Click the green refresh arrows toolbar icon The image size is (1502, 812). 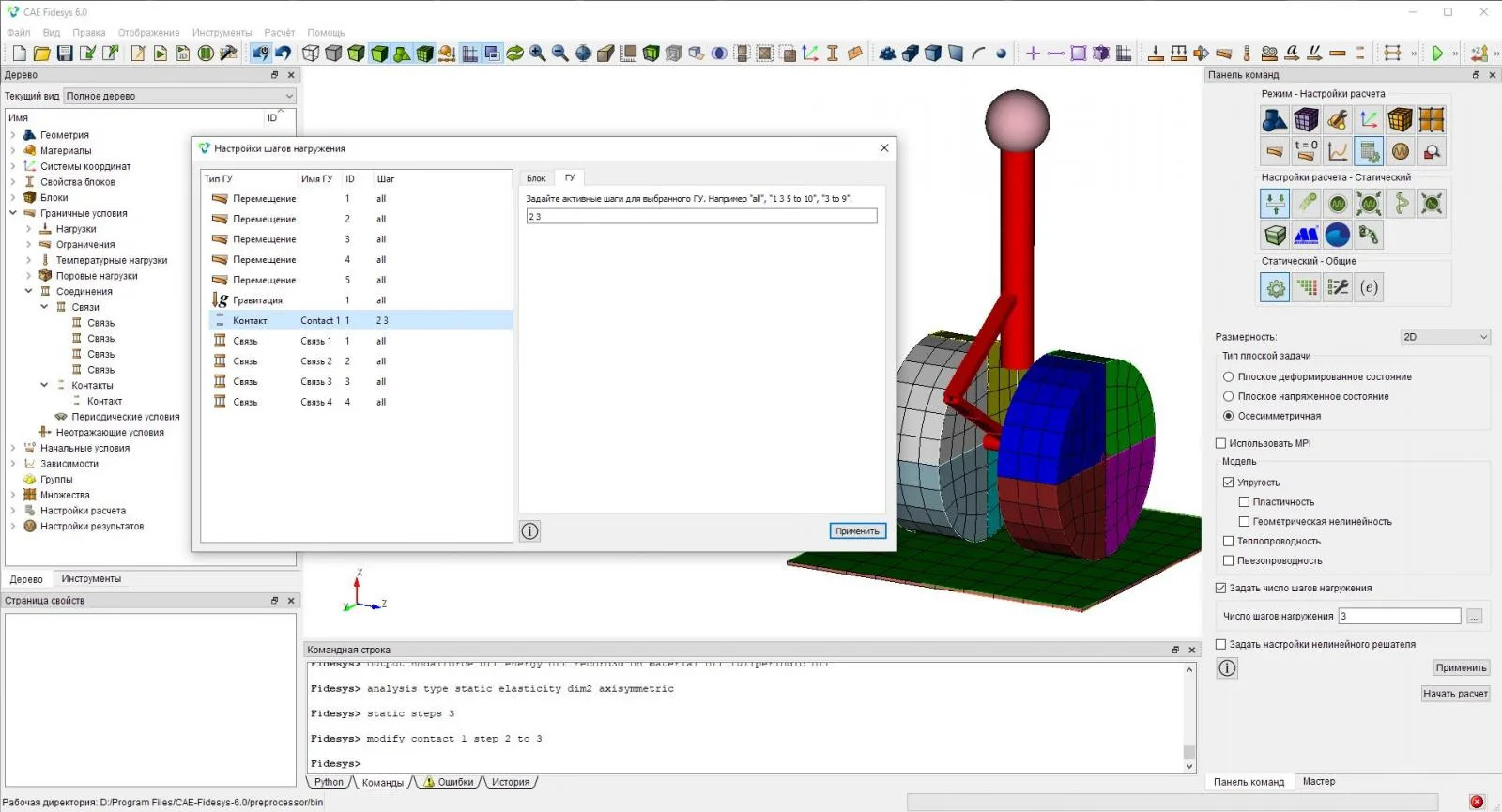pyautogui.click(x=515, y=54)
